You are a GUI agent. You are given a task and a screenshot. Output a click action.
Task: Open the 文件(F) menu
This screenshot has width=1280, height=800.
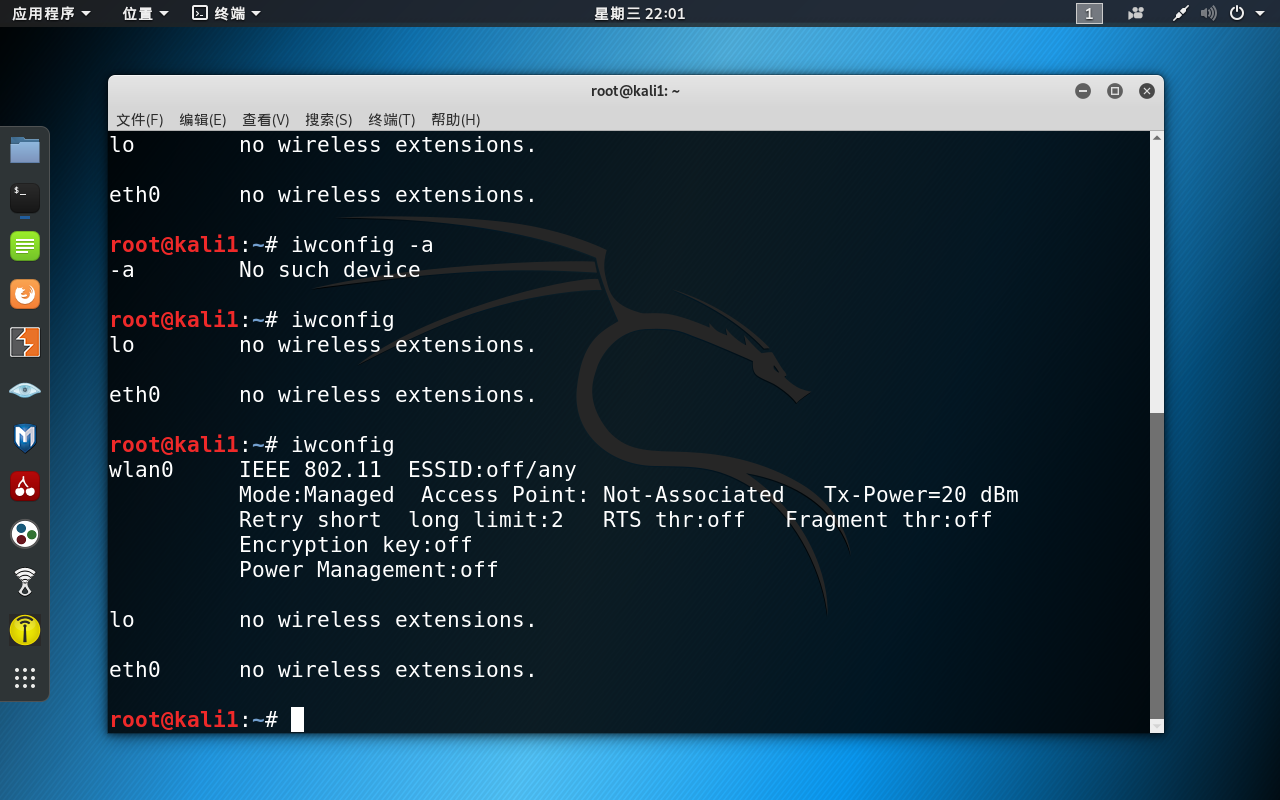[139, 119]
